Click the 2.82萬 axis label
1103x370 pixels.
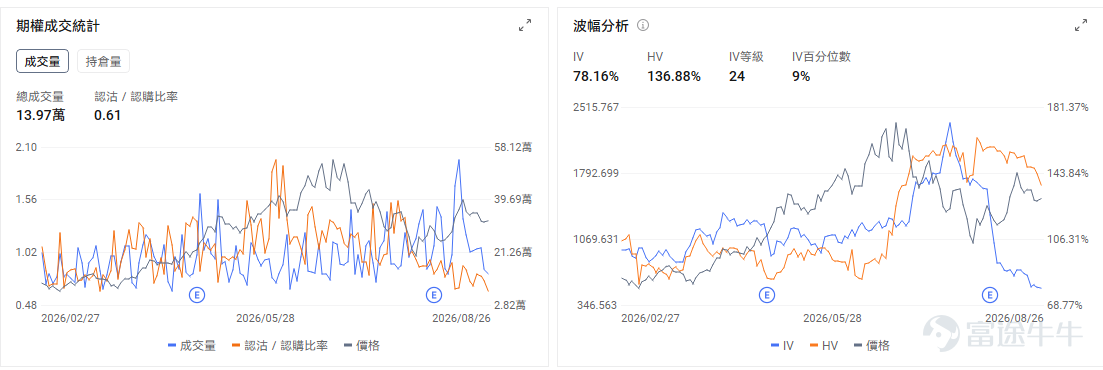pos(511,305)
